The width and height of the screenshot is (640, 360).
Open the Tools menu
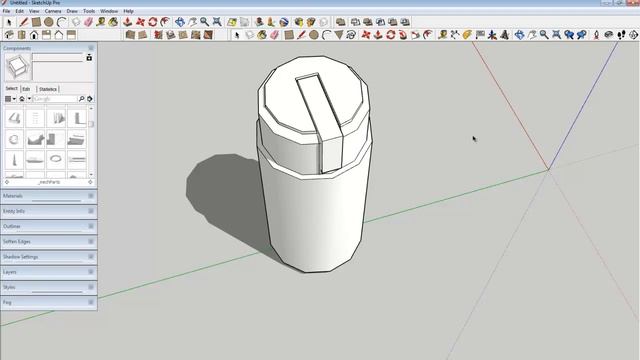coord(89,11)
